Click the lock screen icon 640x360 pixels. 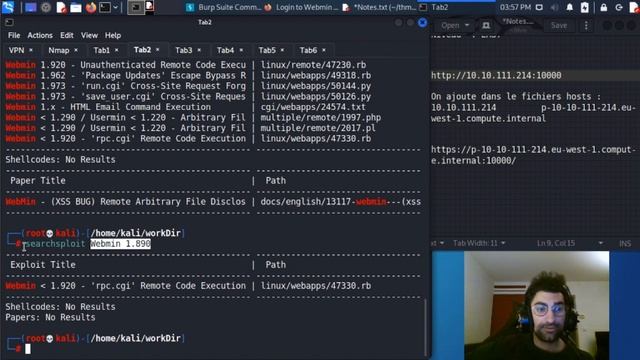click(x=604, y=7)
